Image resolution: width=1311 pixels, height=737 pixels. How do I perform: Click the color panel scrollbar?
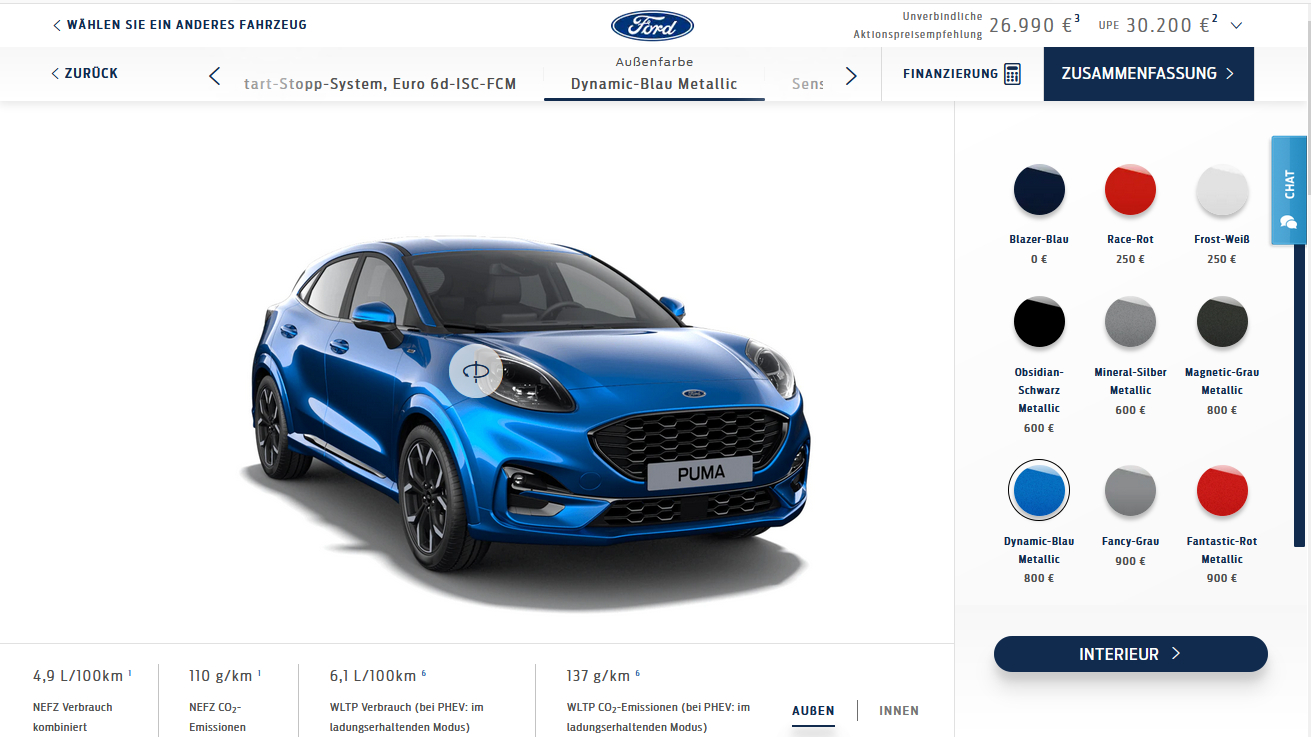(1299, 396)
